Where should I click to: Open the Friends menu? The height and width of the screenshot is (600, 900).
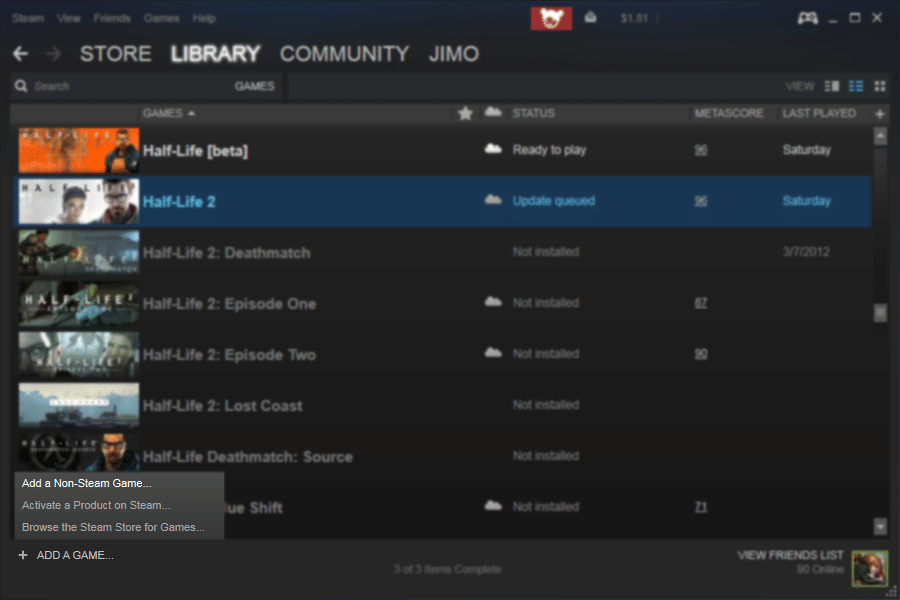pos(112,17)
